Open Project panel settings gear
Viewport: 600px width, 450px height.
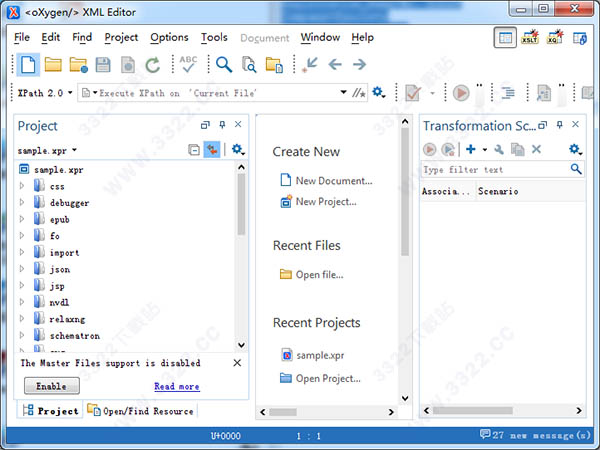238,149
